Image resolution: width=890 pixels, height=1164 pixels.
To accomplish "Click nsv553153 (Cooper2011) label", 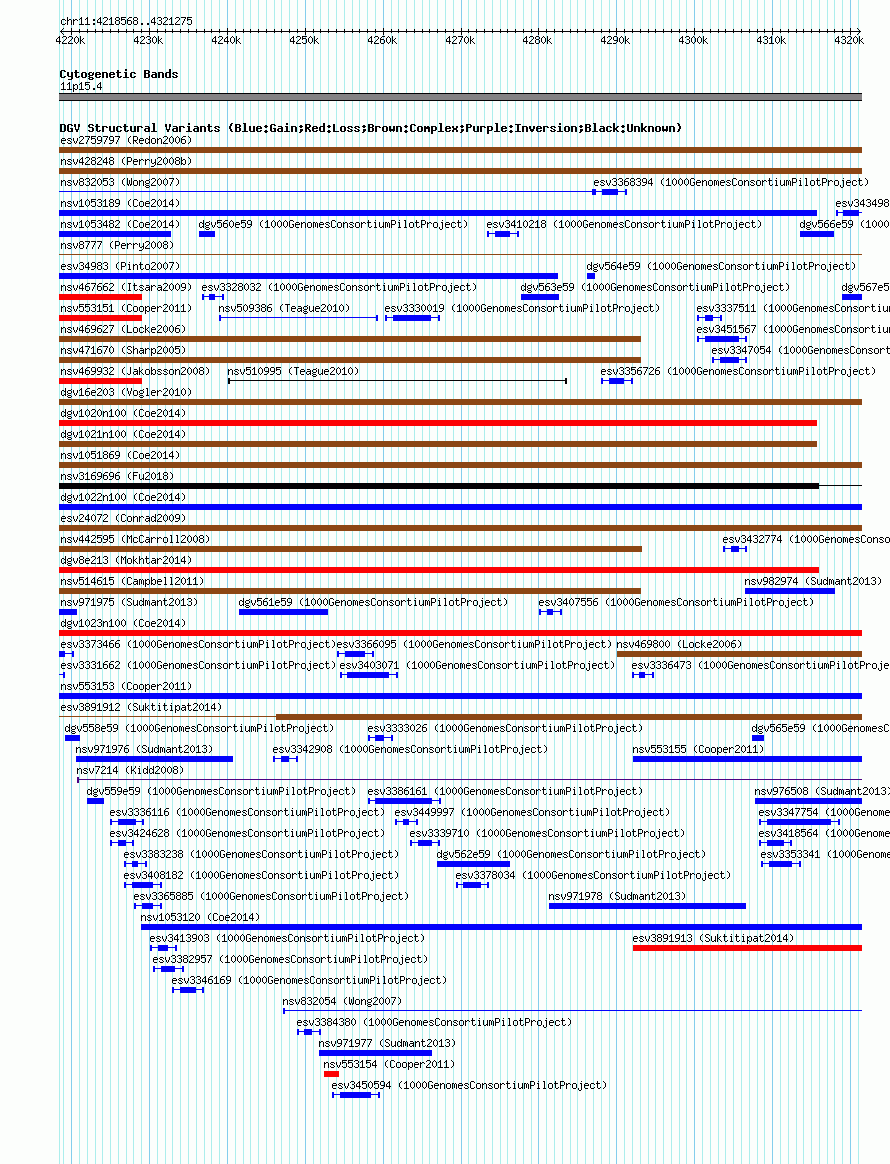I will click(125, 686).
